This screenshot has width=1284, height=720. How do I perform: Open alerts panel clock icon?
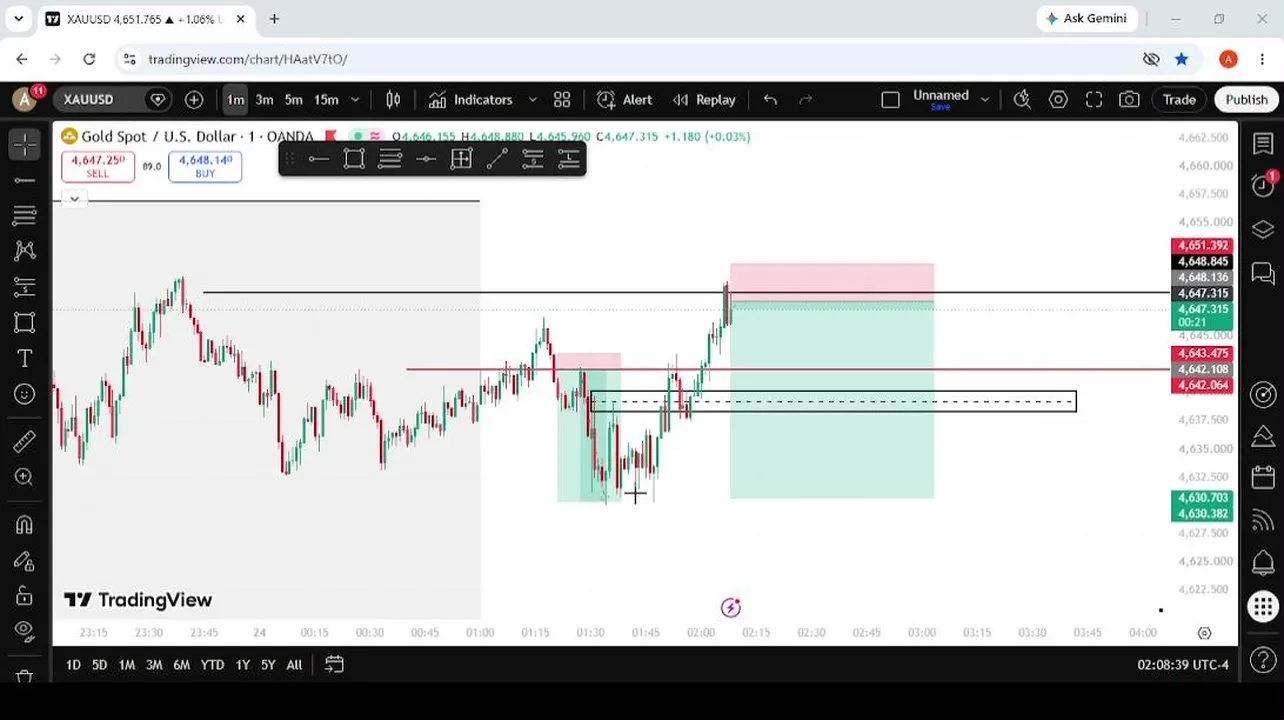coord(1263,186)
